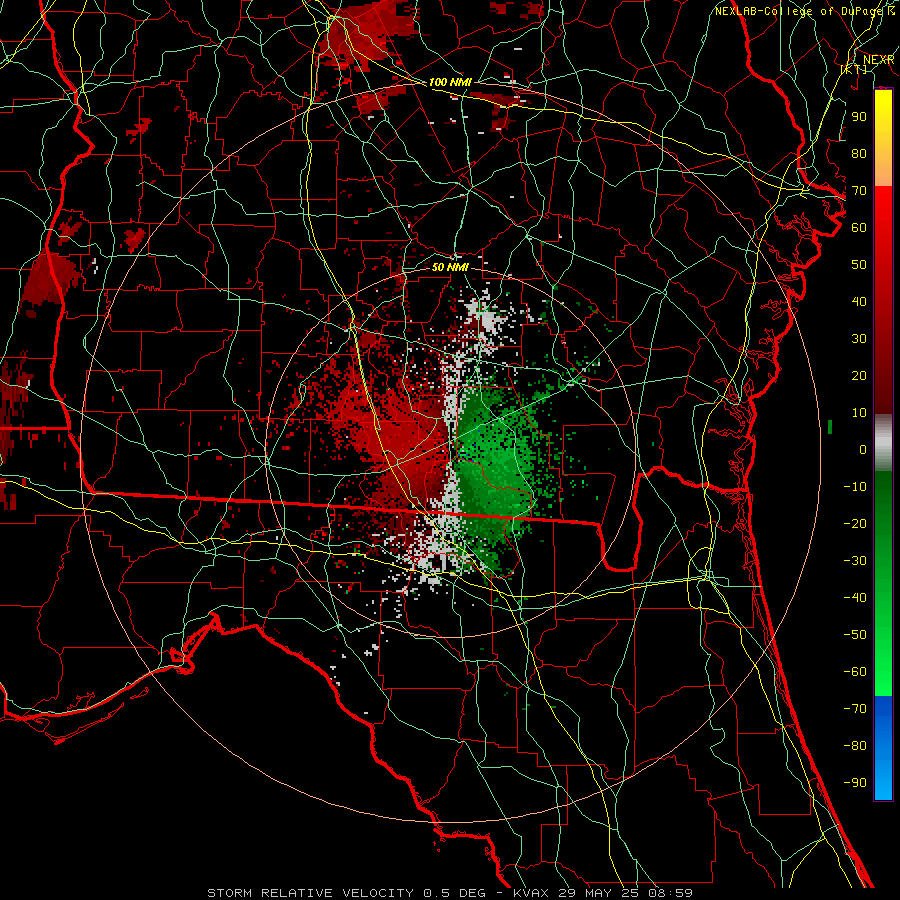Click the -40 value on velocity scale
The width and height of the screenshot is (900, 900).
855,598
